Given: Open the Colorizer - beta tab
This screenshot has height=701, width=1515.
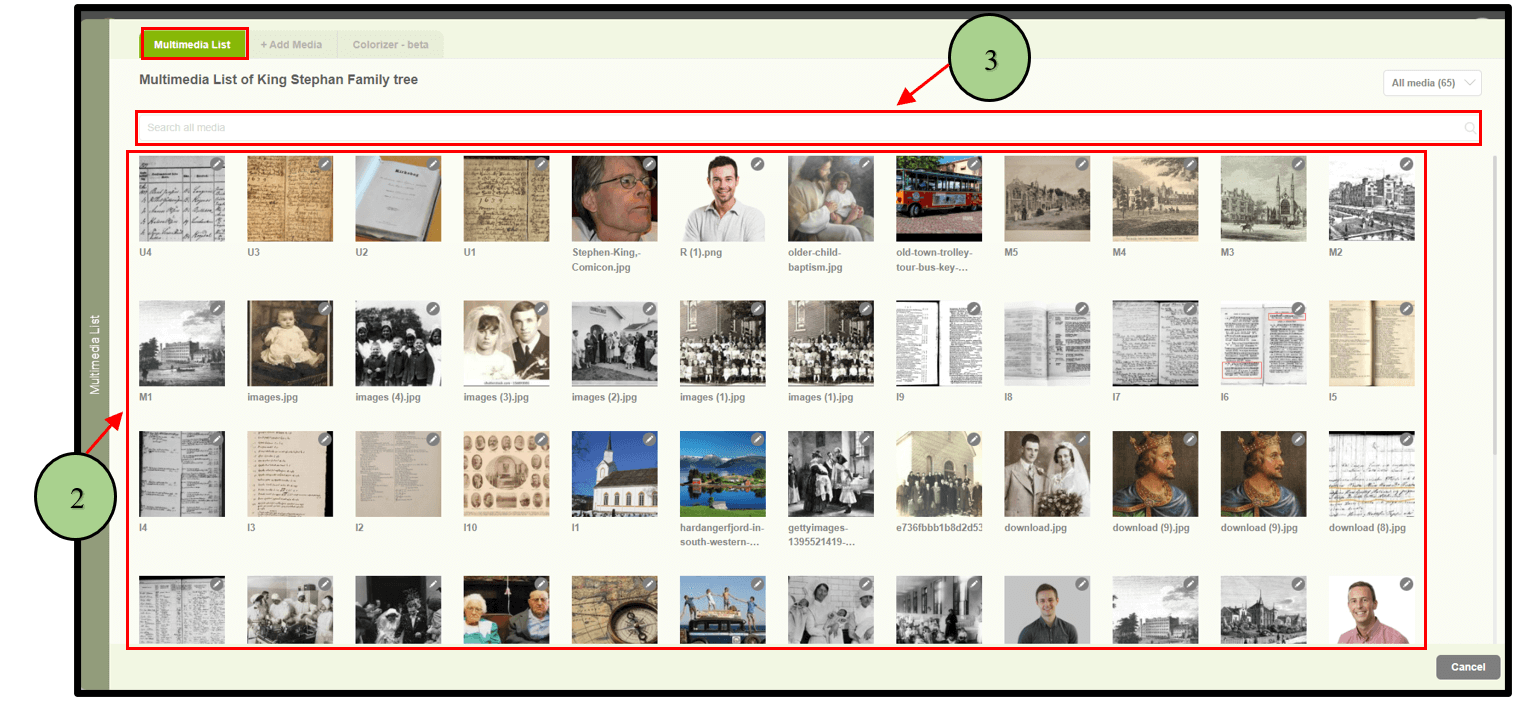Looking at the screenshot, I should click(x=390, y=45).
